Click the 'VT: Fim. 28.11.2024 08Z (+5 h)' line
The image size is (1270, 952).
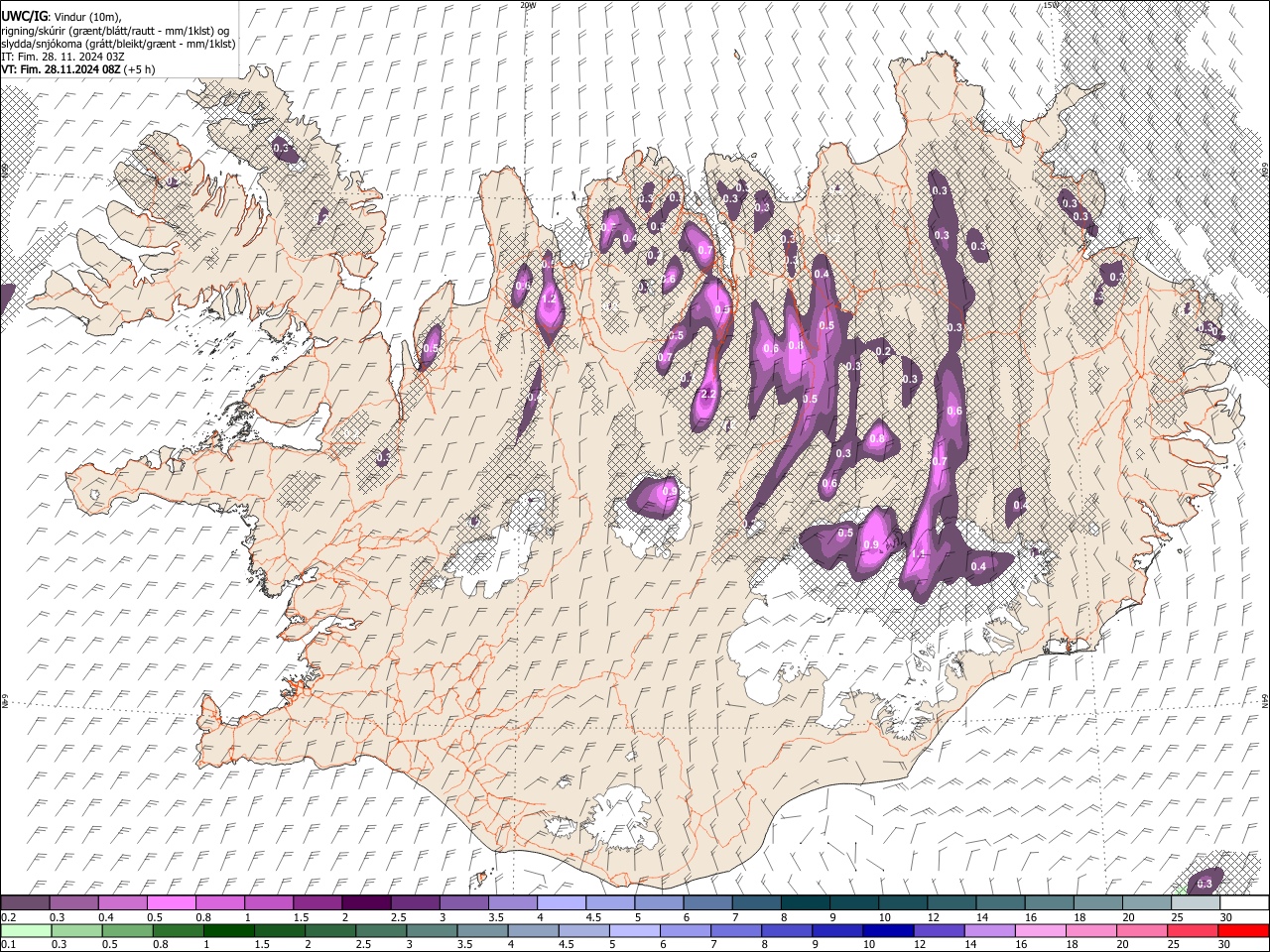click(x=78, y=69)
